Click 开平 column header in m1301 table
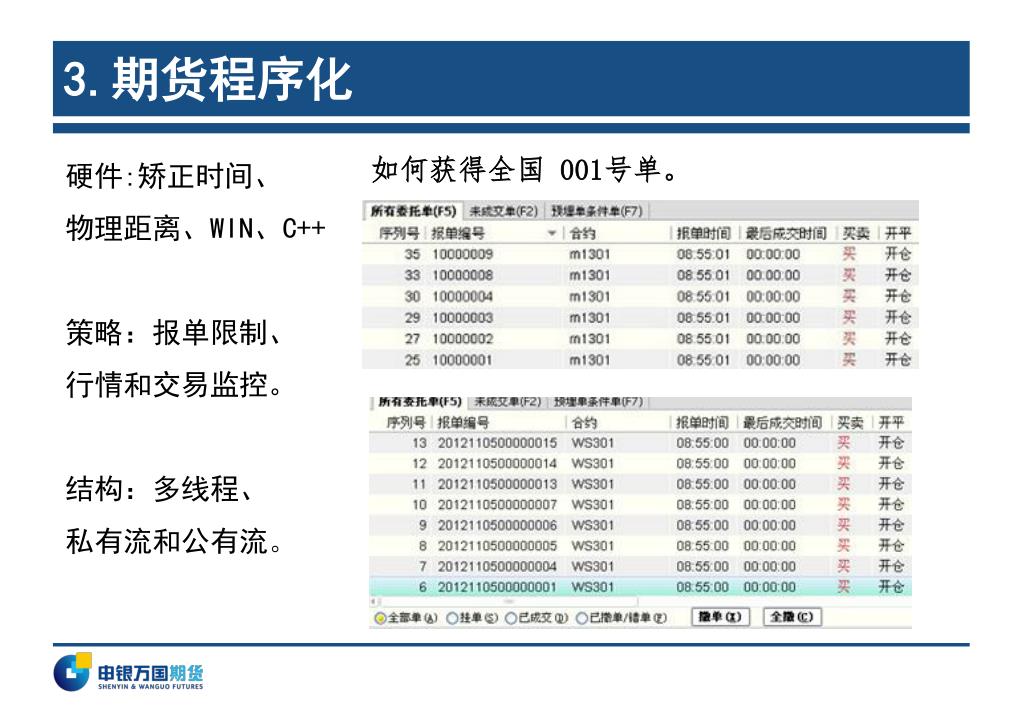 (898, 233)
